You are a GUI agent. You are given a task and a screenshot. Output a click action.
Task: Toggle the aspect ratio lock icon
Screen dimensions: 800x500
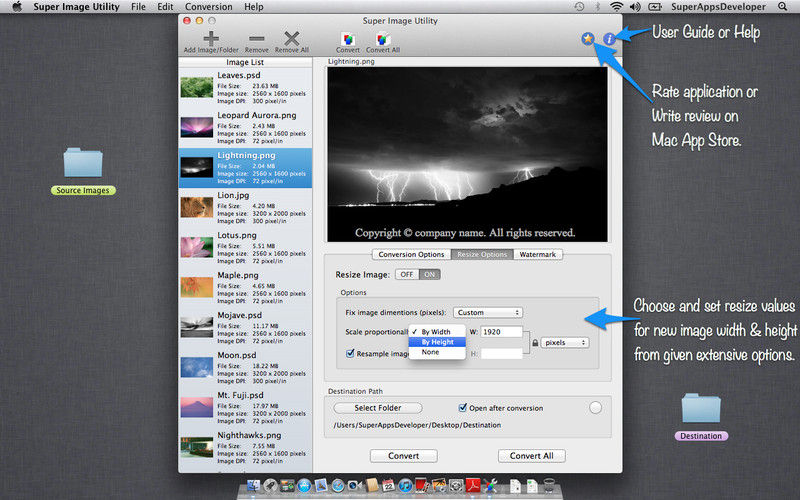[x=535, y=343]
